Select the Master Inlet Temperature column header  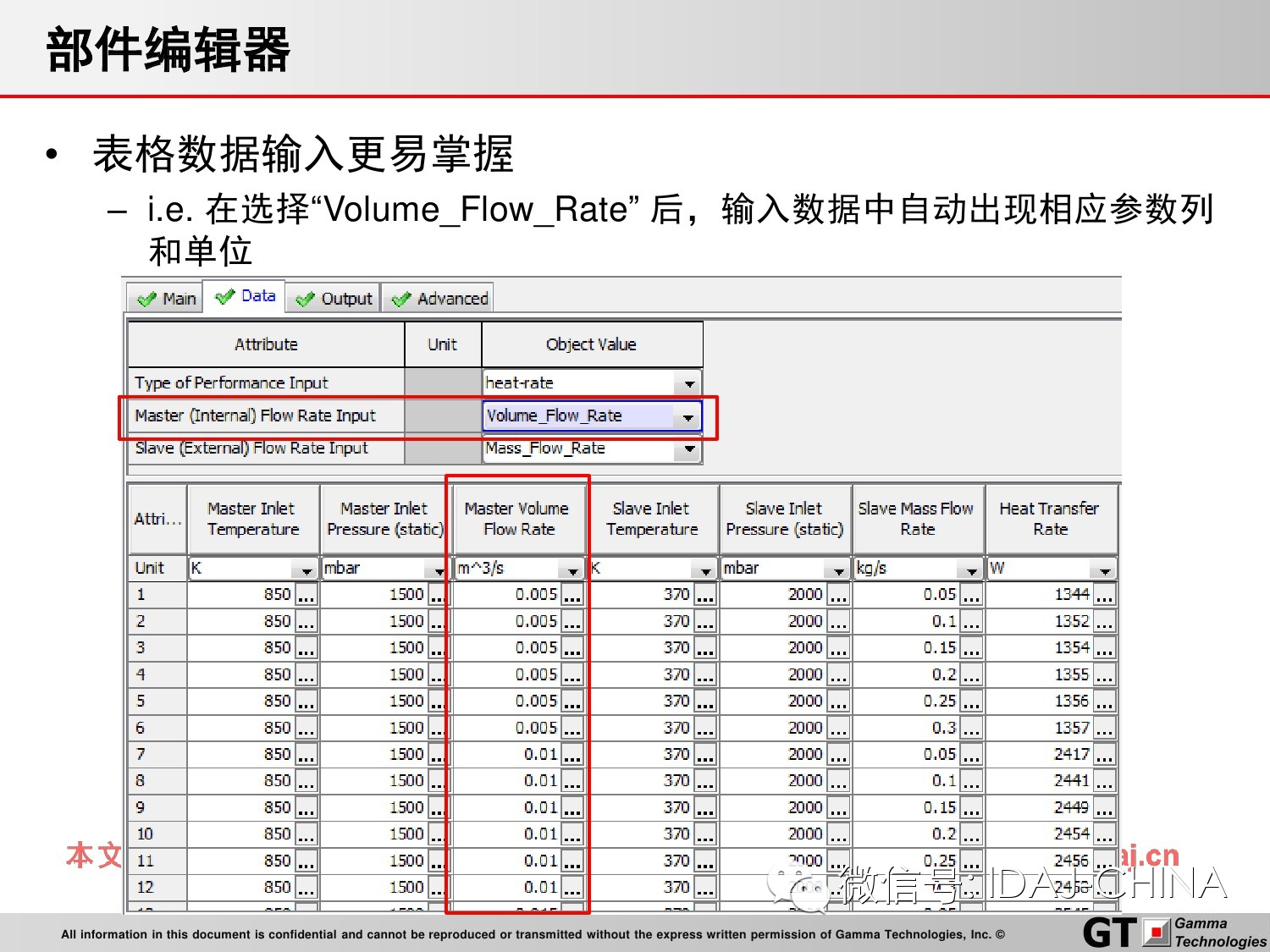tap(253, 519)
